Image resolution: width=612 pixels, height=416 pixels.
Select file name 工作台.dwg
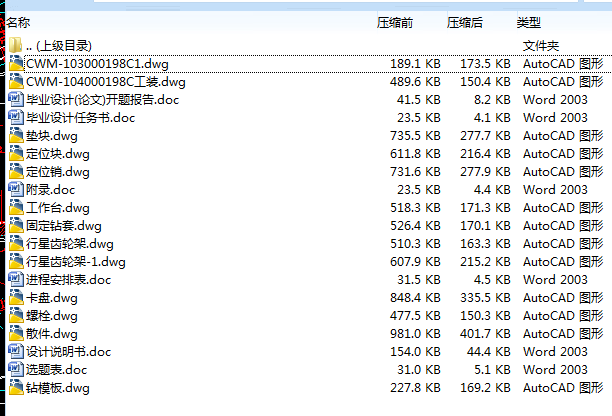coord(58,208)
